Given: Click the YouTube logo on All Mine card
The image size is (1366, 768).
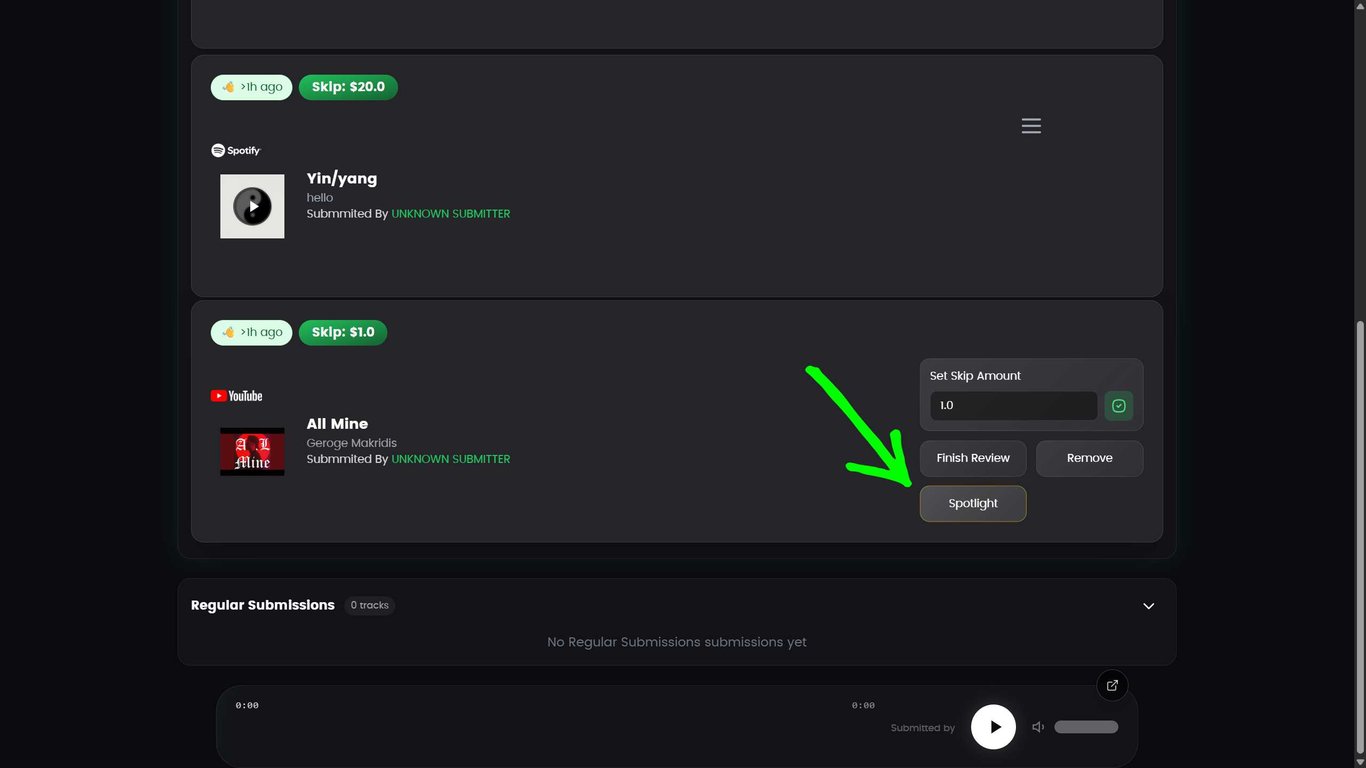Looking at the screenshot, I should pyautogui.click(x=236, y=396).
